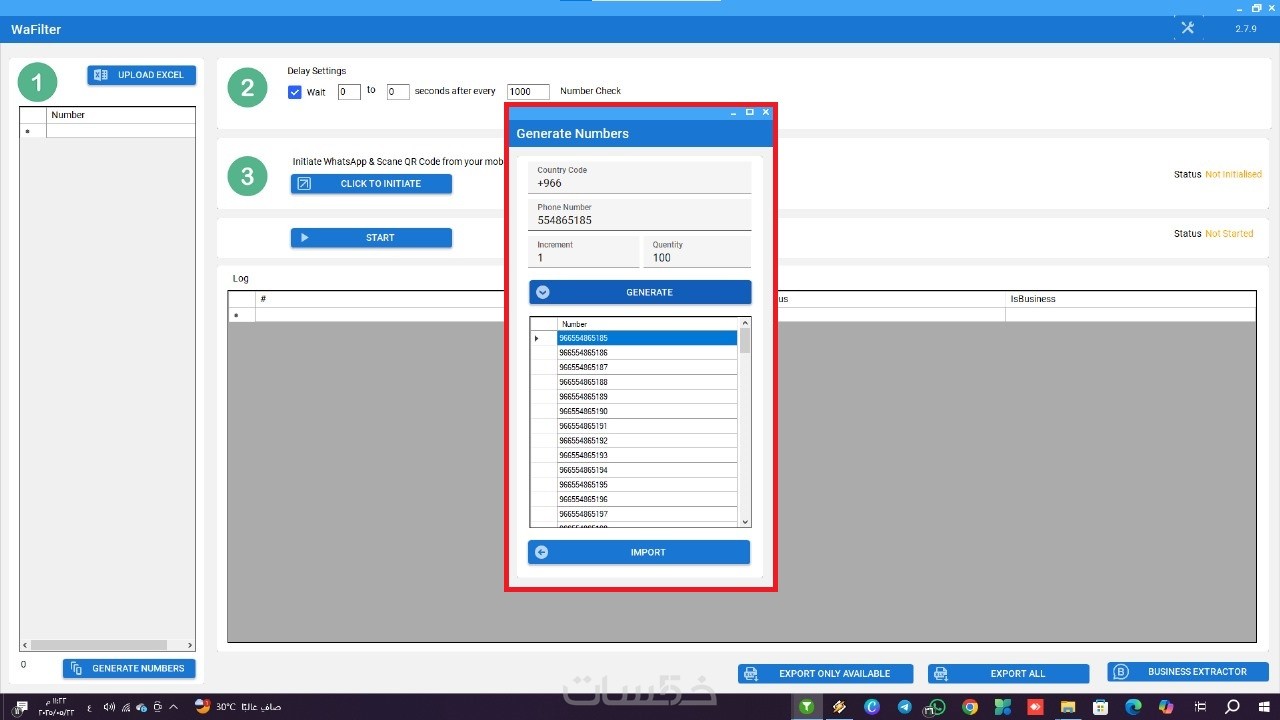Click the Phone Number field 554865185
Viewport: 1280px width, 720px height.
click(640, 215)
